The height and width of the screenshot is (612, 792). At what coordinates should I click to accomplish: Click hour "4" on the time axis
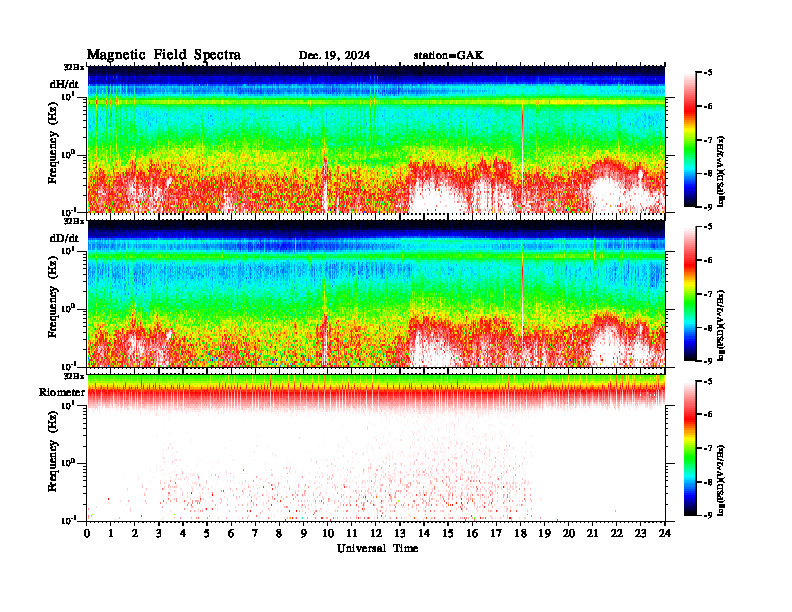[183, 534]
